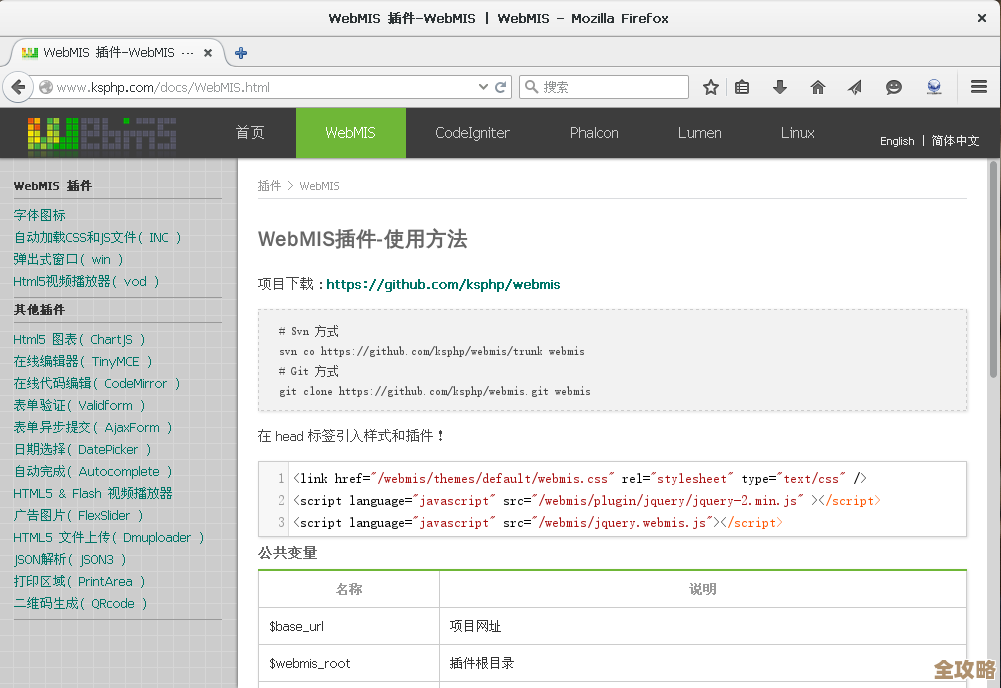
Task: Open the search engine selector magnifier dropdown
Action: point(531,87)
